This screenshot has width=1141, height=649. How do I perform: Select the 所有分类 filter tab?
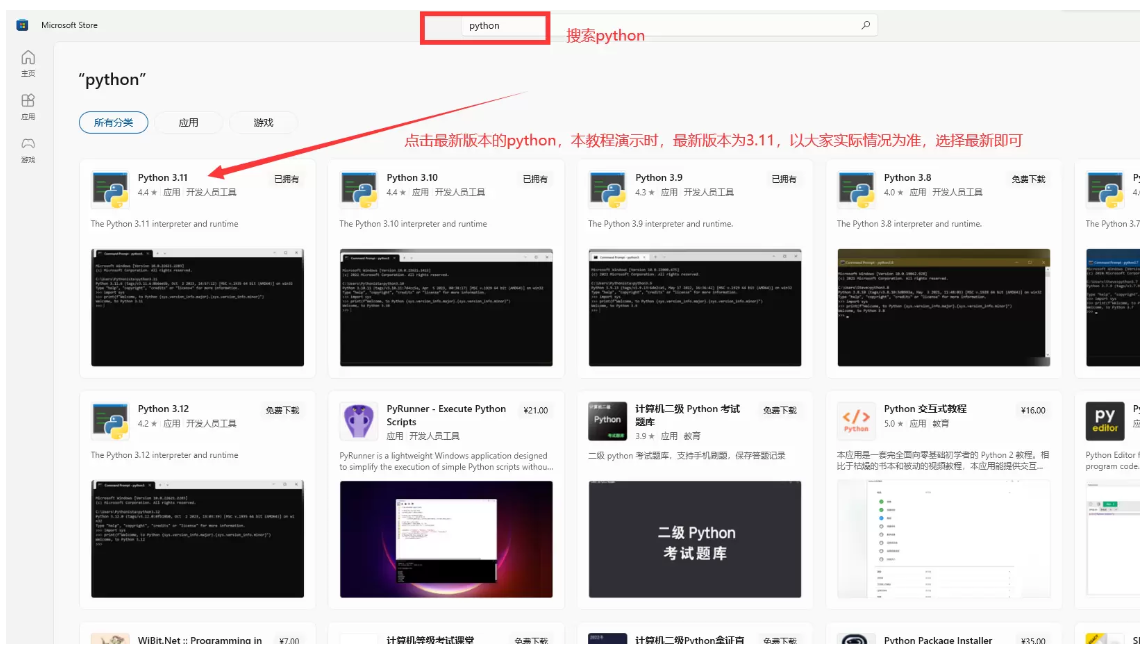[x=114, y=122]
